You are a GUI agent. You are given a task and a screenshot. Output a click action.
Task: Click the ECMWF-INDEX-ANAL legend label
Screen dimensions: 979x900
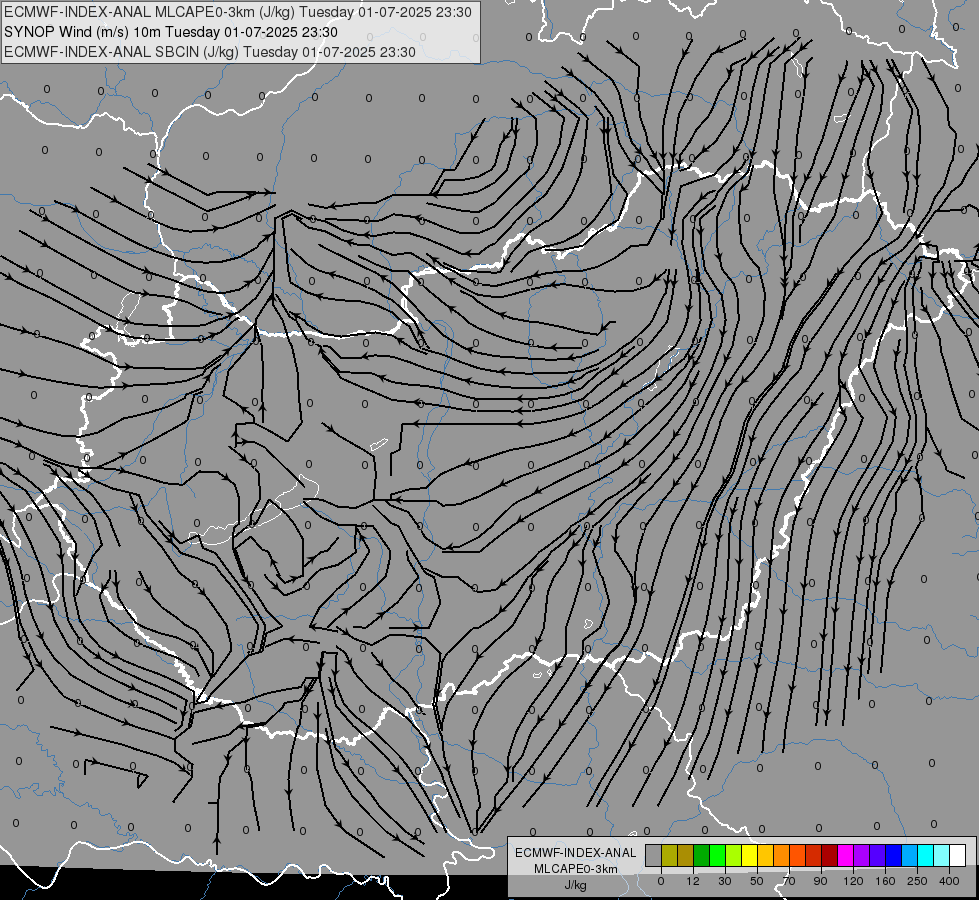point(576,853)
